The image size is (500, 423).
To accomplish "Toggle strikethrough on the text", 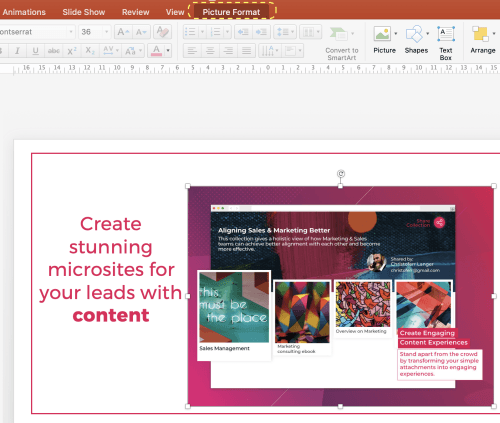I will (x=53, y=51).
